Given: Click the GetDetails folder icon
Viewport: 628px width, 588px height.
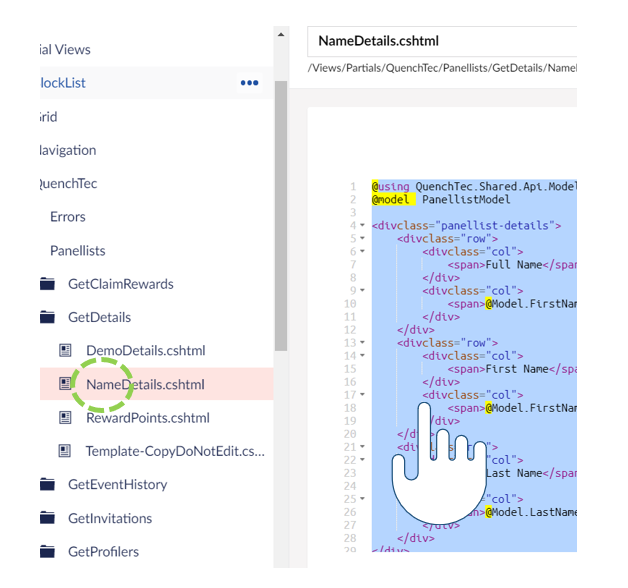Looking at the screenshot, I should tap(47, 317).
